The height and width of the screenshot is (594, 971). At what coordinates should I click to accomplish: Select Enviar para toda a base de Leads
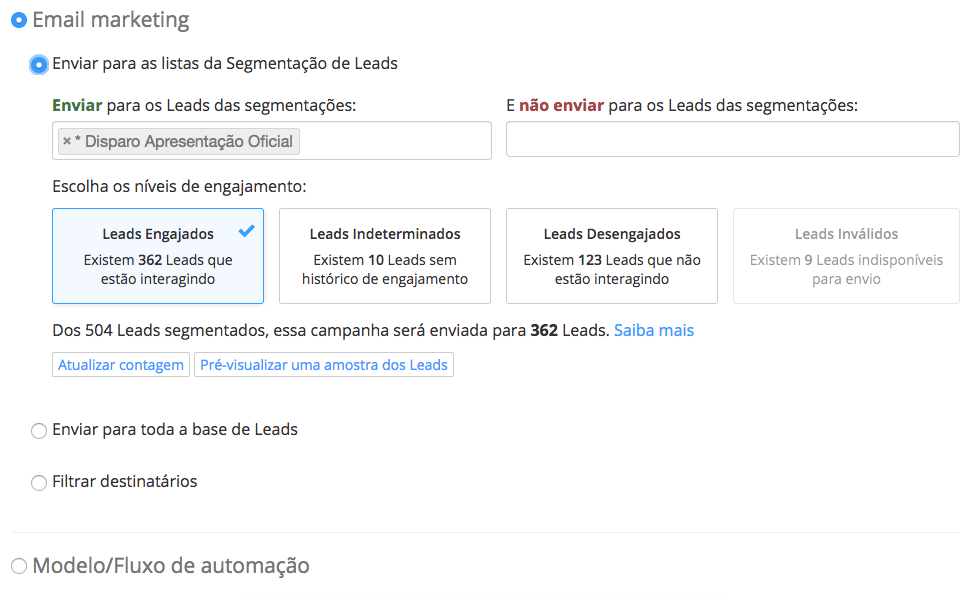(x=39, y=430)
